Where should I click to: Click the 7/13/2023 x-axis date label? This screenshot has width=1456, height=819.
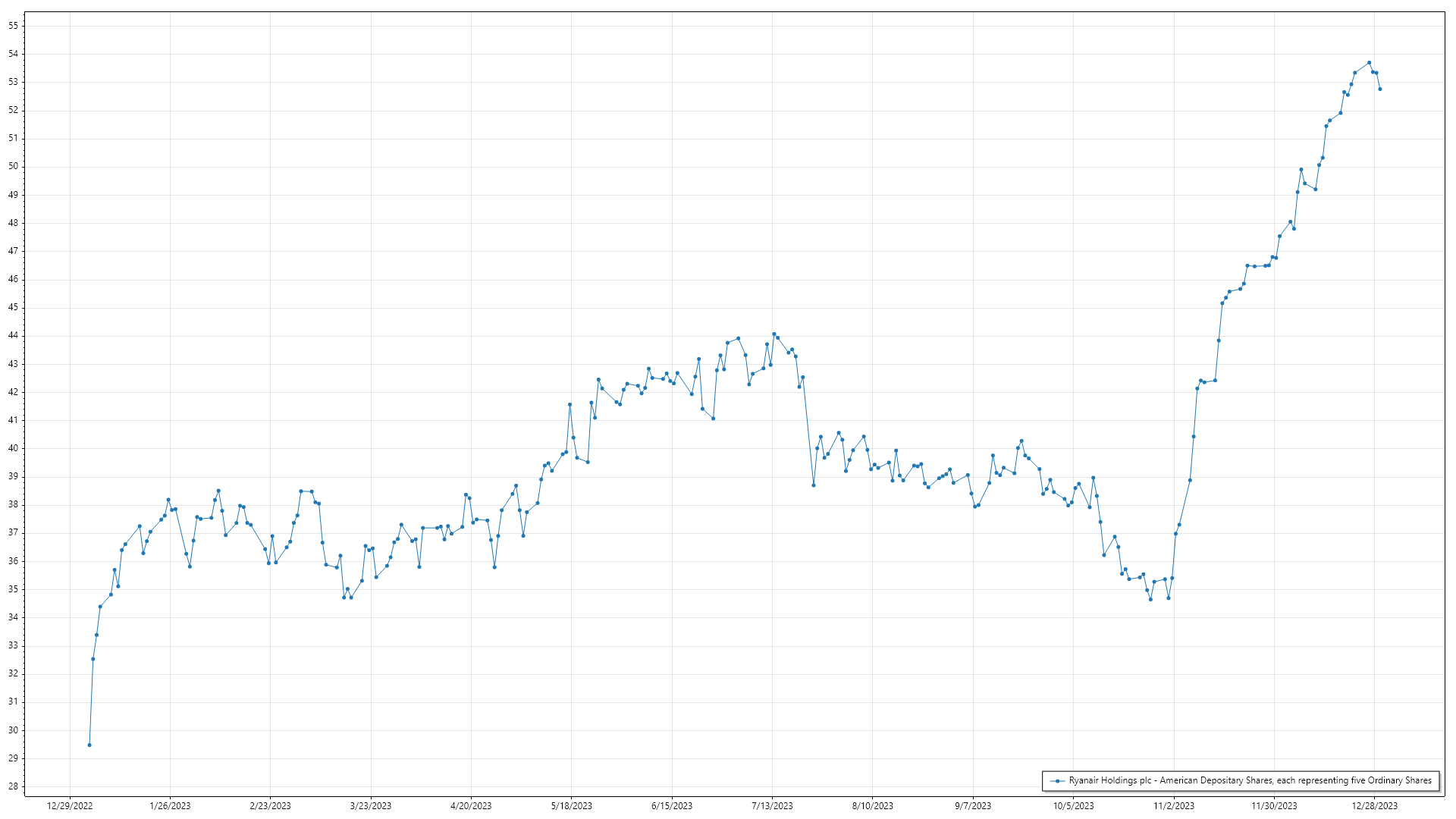coord(772,806)
